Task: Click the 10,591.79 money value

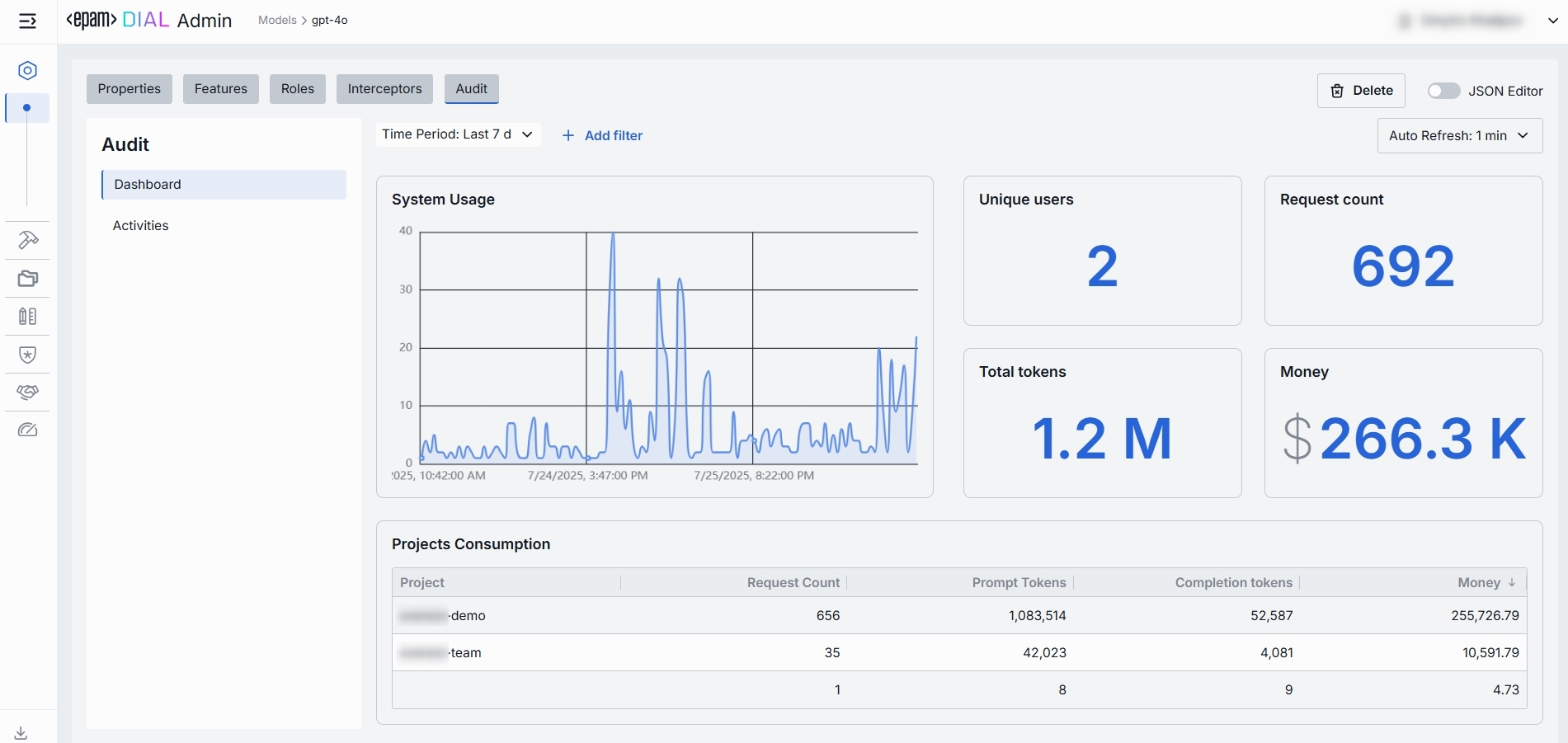Action: (1491, 653)
